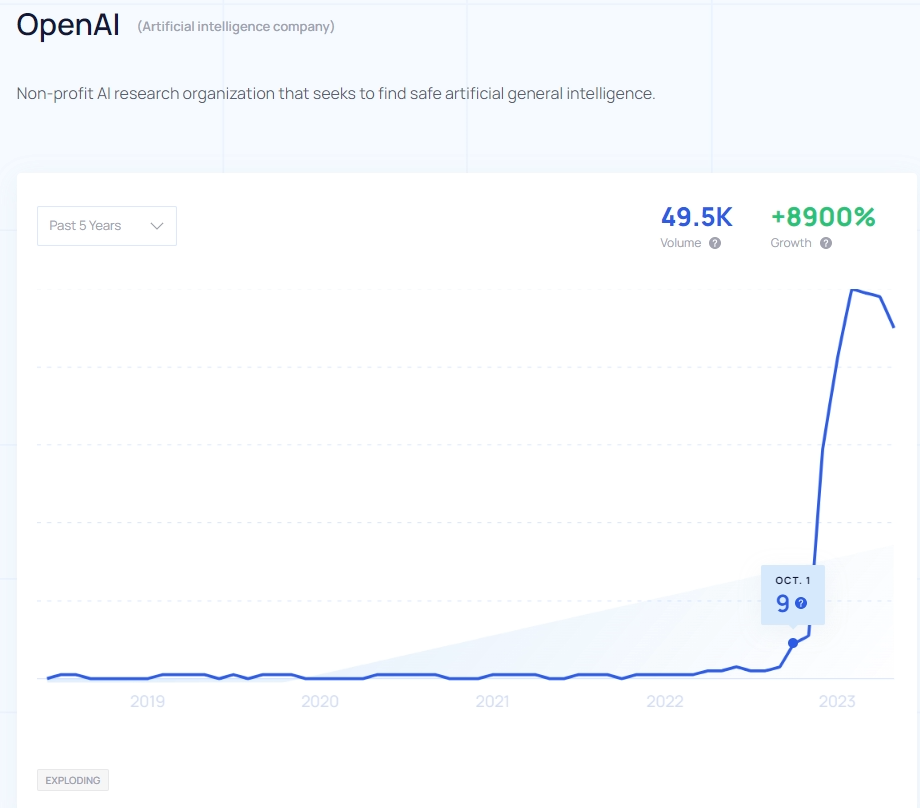Select the 2021 x-axis year label
Viewport: 920px width, 808px height.
492,701
